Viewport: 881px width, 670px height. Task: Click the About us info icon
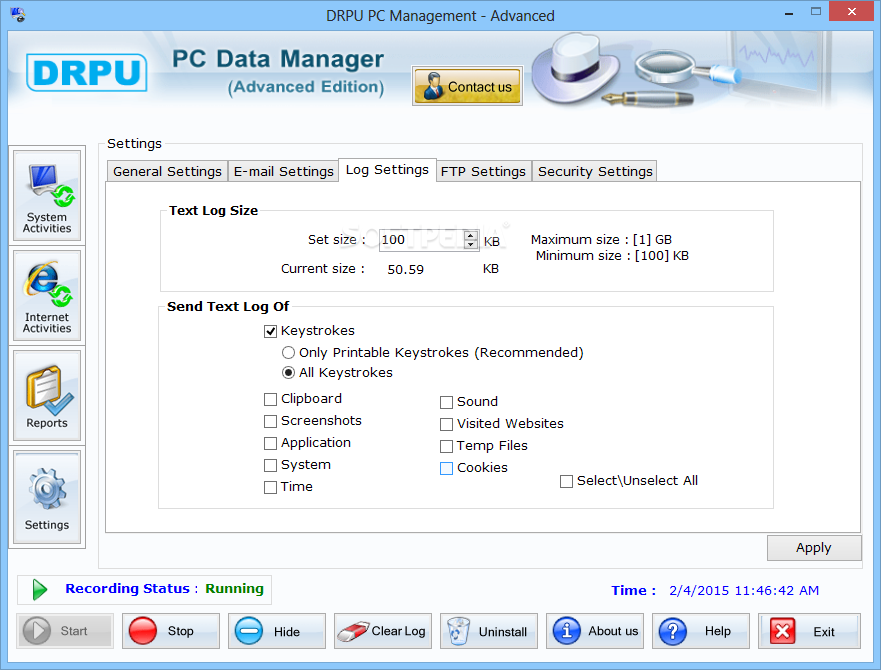[x=566, y=631]
